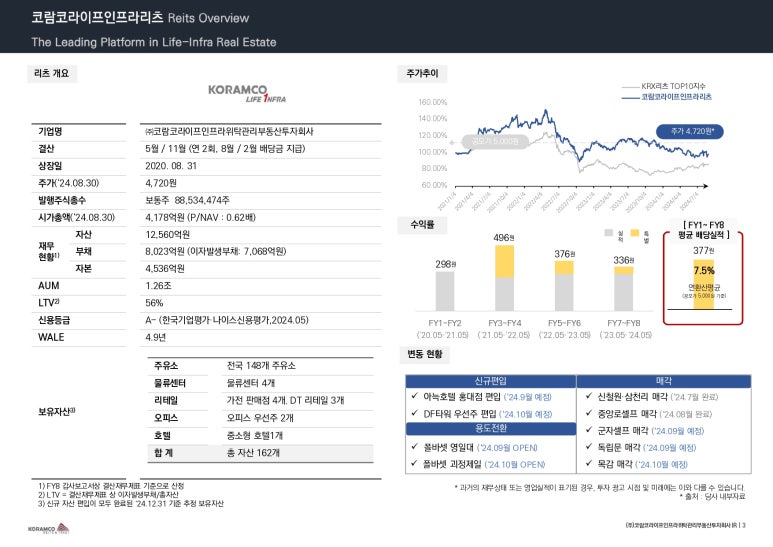Select the company name ㈜코람코라이프인프라위탁관리부동산투자회사
Screen dimensions: 773x547
pyautogui.click(x=229, y=132)
